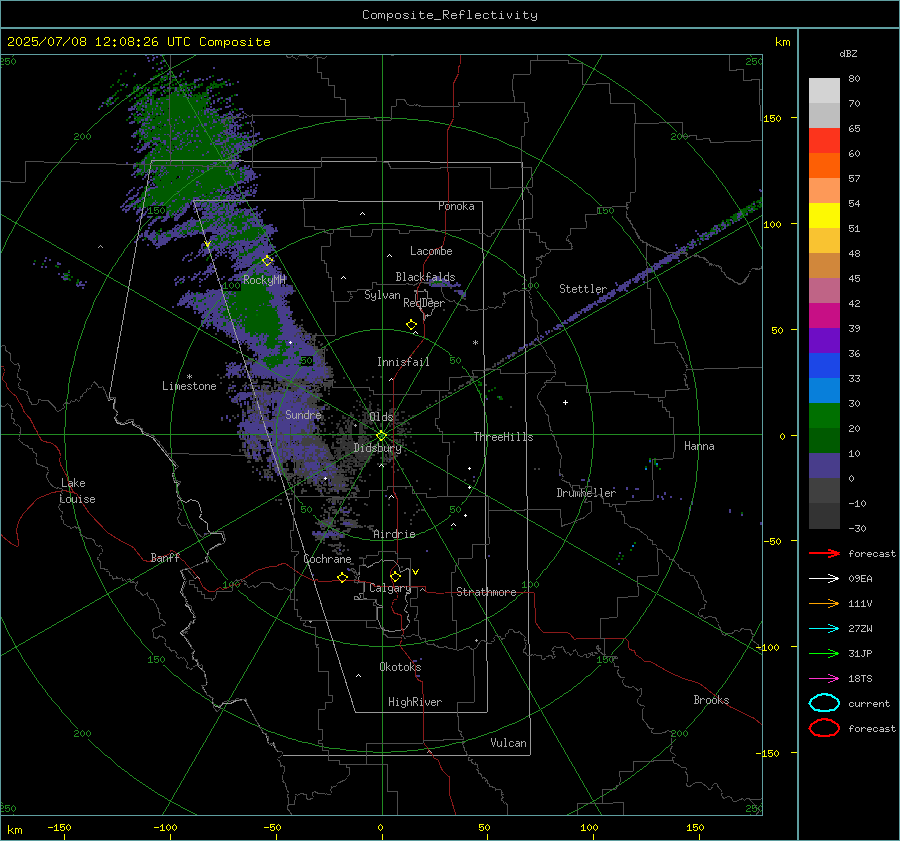This screenshot has height=841, width=900.
Task: Click the yellow diamond marker above Calgary
Action: [x=395, y=576]
